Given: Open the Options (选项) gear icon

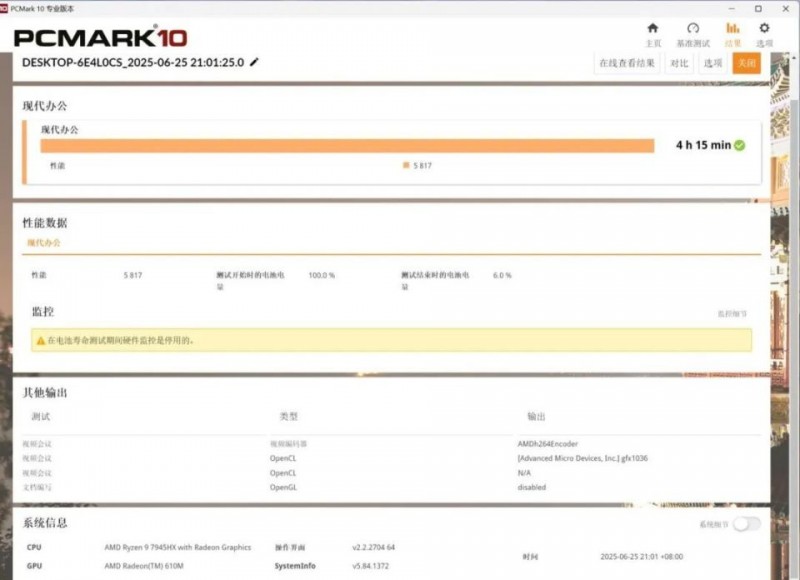Looking at the screenshot, I should [x=765, y=28].
